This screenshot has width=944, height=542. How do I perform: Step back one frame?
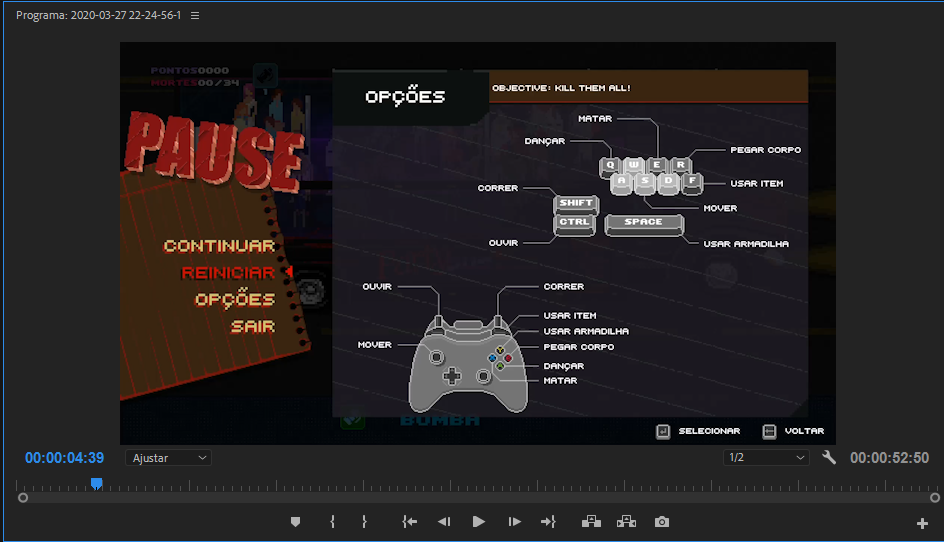pos(444,522)
